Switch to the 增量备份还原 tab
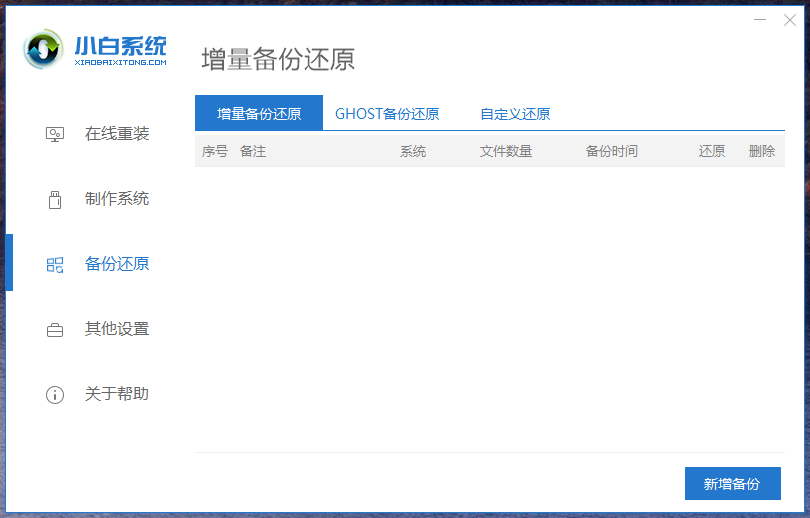810x518 pixels. (259, 113)
